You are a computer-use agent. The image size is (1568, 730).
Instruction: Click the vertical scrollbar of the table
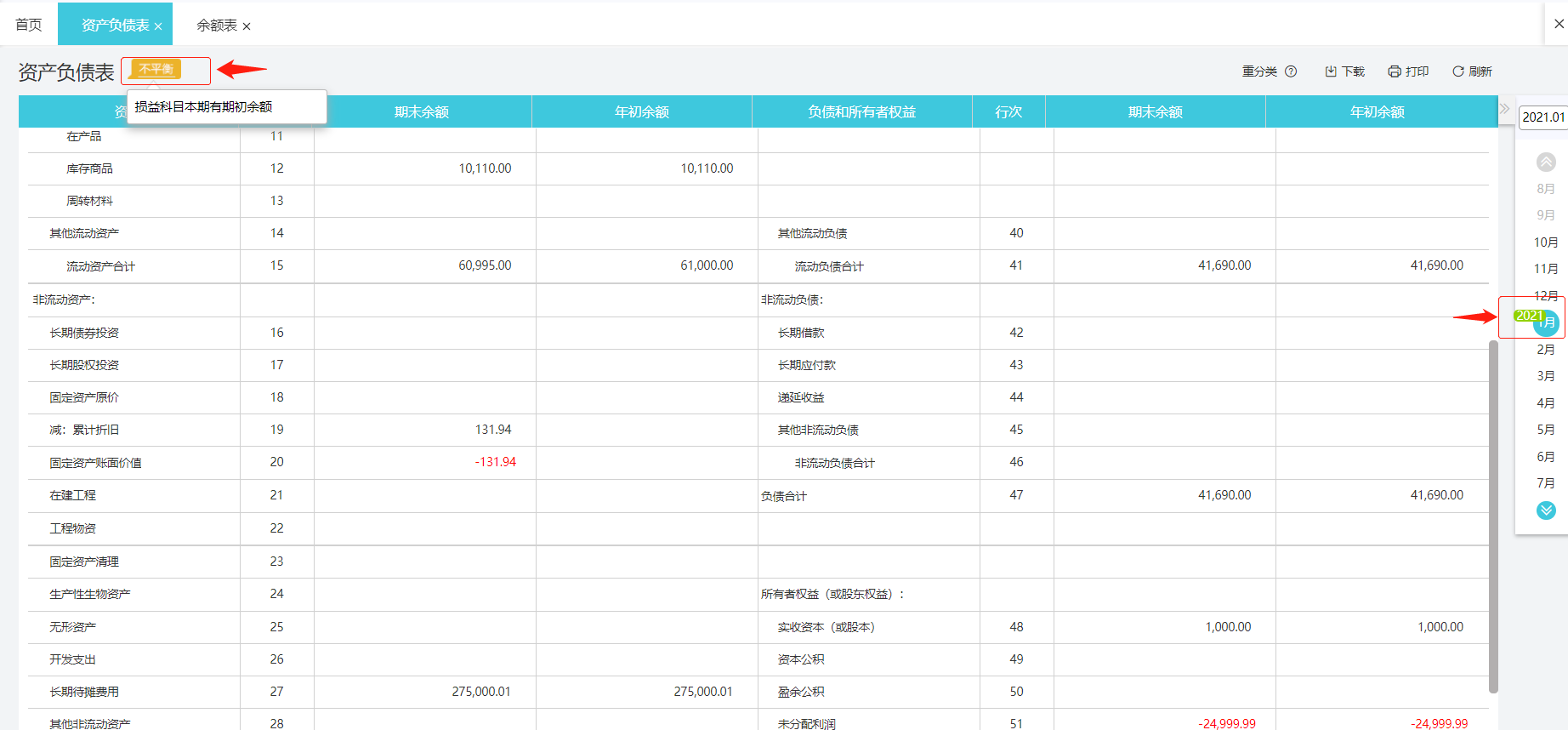tap(1493, 516)
